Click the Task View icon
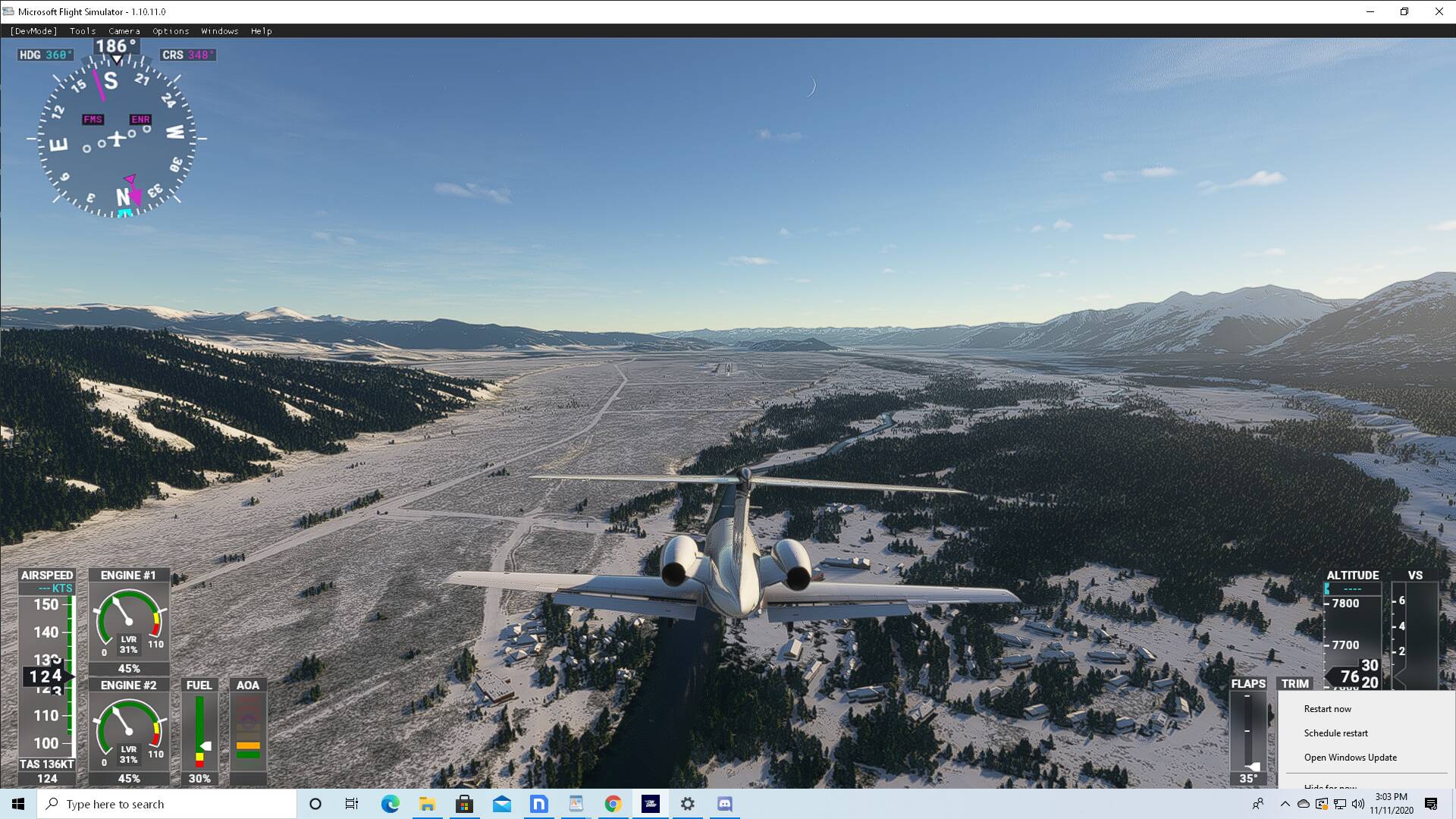1456x819 pixels. (352, 804)
